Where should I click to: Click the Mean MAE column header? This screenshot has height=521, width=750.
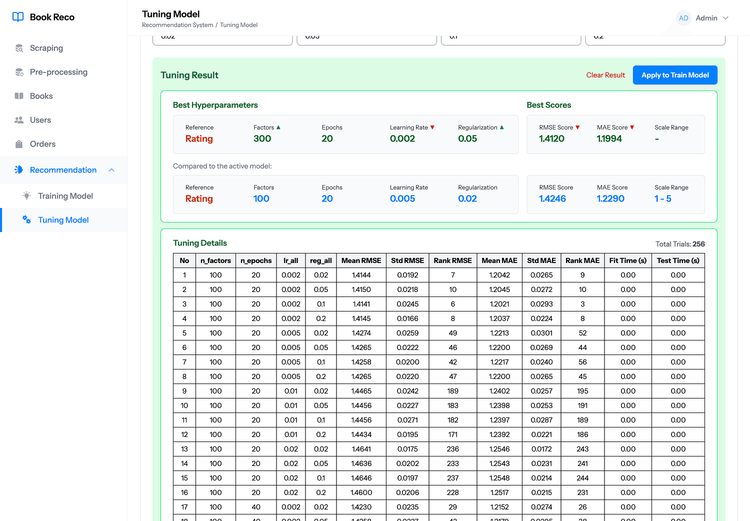coord(499,261)
